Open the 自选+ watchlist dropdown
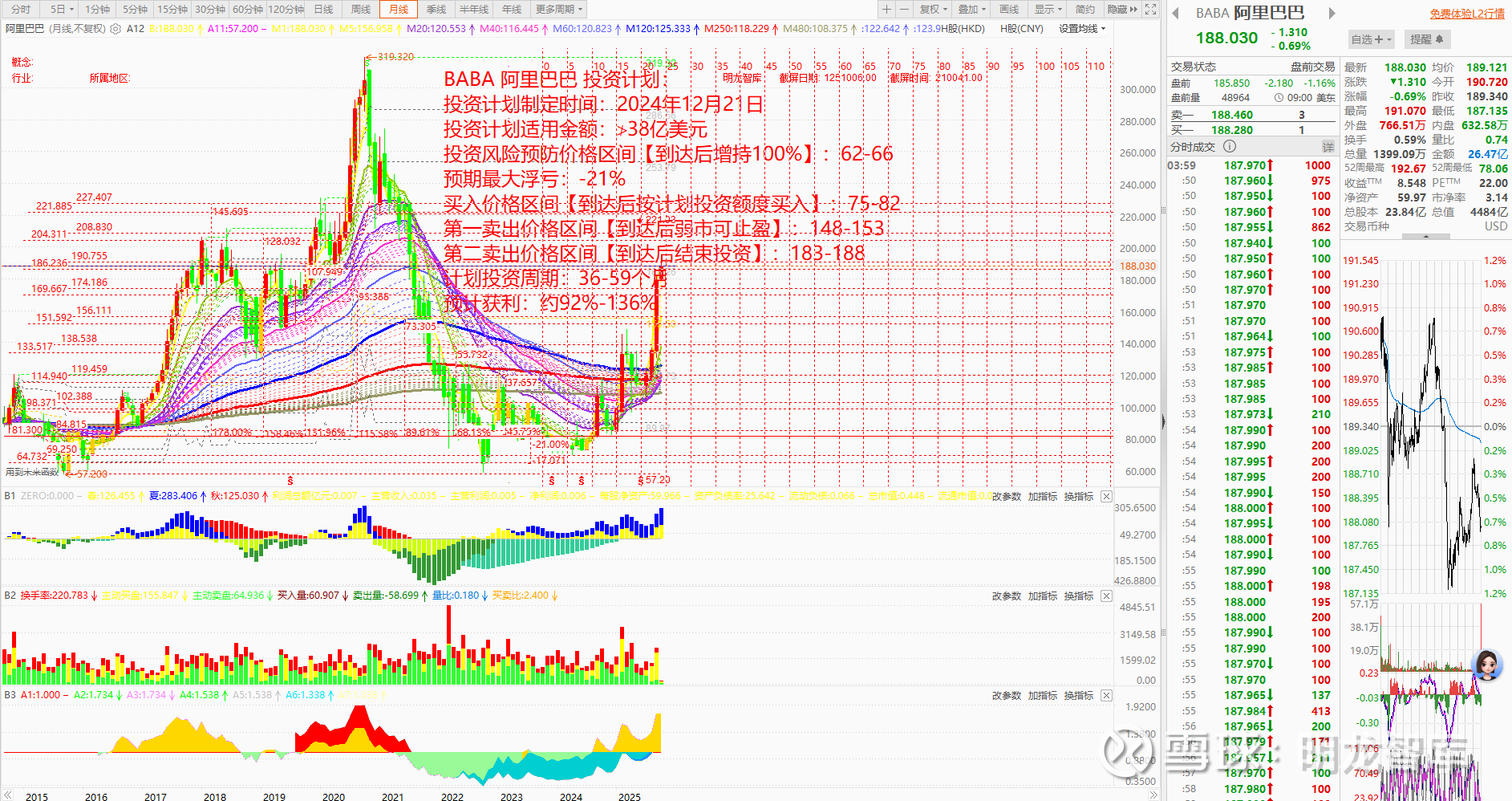The width and height of the screenshot is (1512, 801). pos(1372,39)
